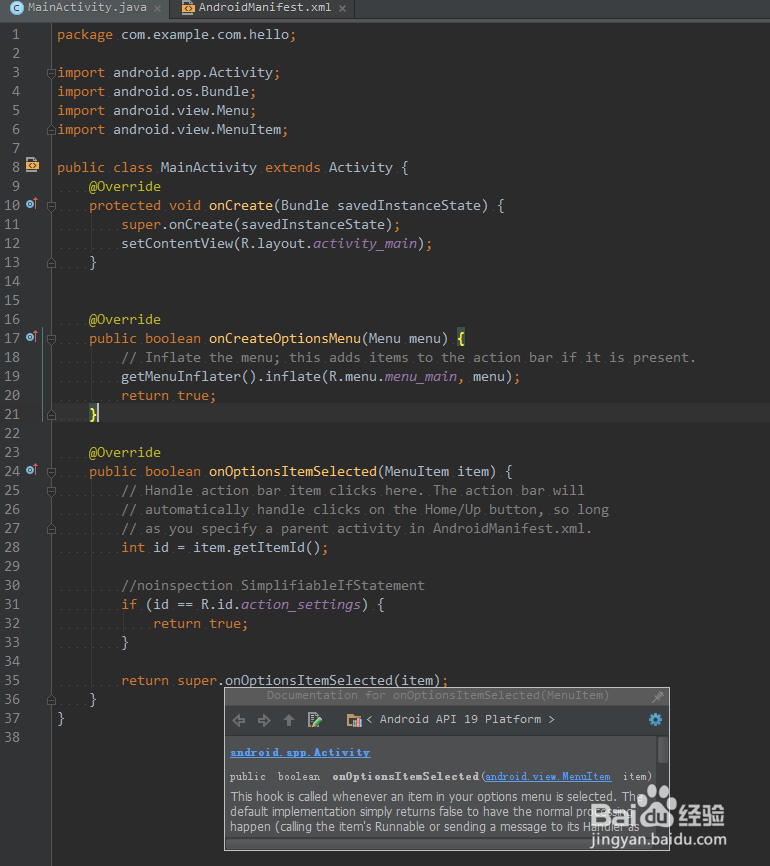Click 'item.getItemId()' on line 28

click(x=256, y=548)
